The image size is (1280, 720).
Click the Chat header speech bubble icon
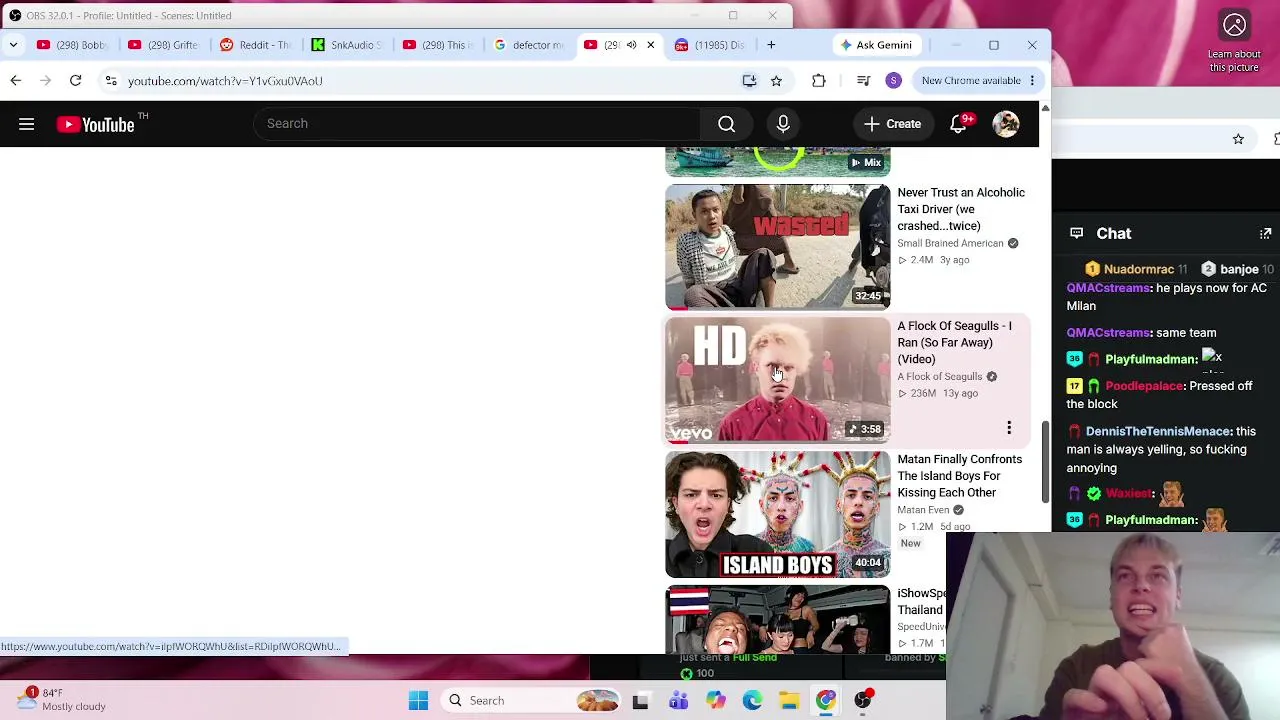click(1076, 233)
